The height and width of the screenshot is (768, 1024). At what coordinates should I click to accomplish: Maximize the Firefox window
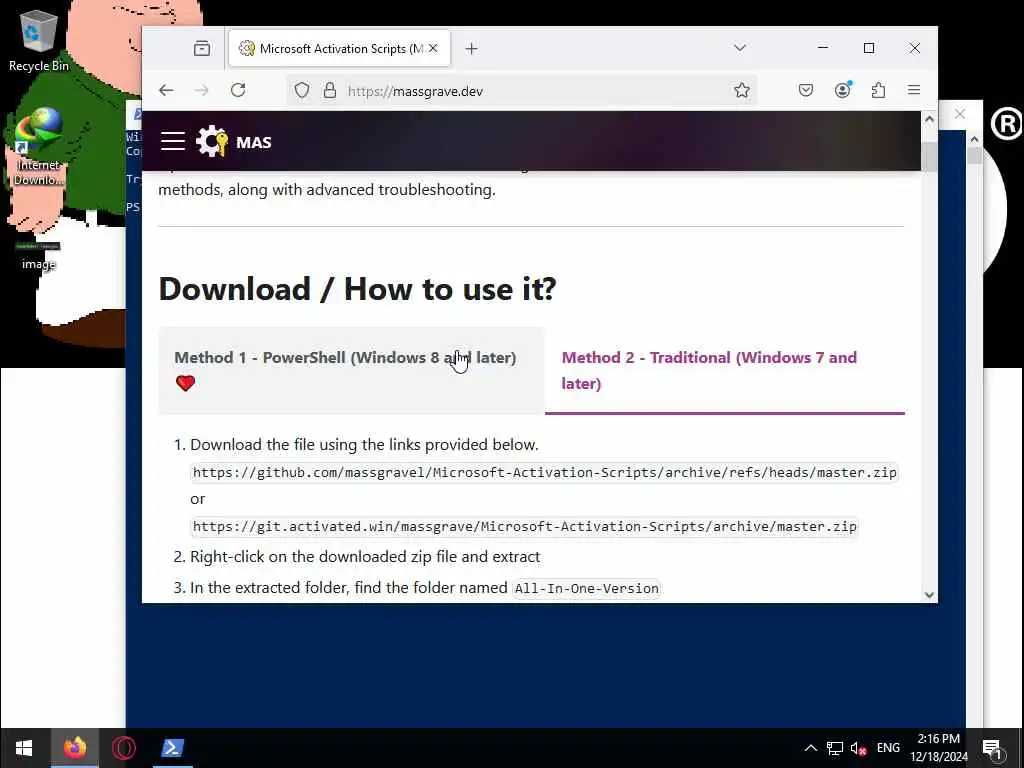click(869, 48)
